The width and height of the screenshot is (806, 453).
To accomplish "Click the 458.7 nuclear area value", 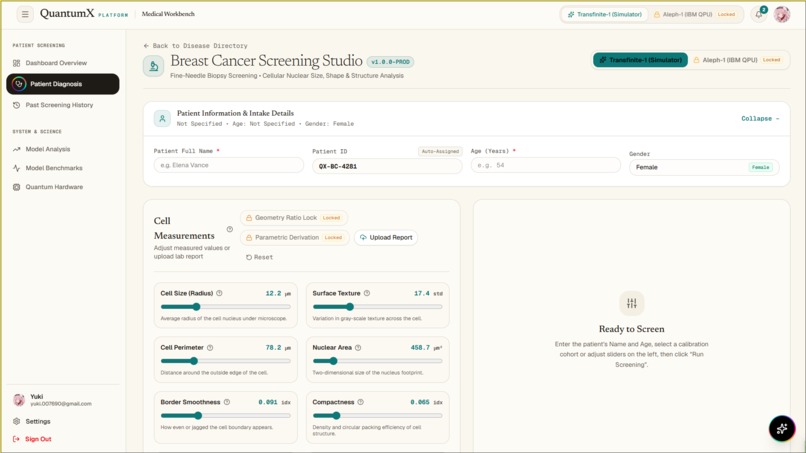I will pyautogui.click(x=420, y=348).
